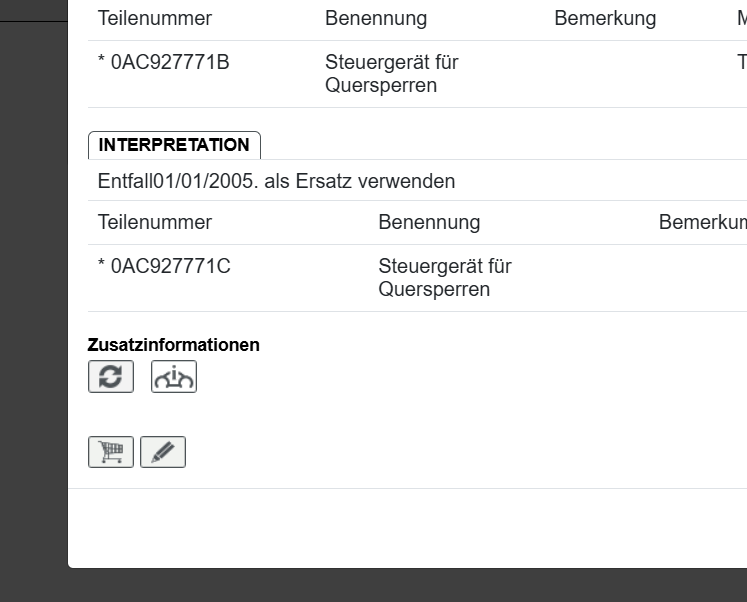Click the pencil edit icon
This screenshot has height=602, width=747.
[x=163, y=452]
